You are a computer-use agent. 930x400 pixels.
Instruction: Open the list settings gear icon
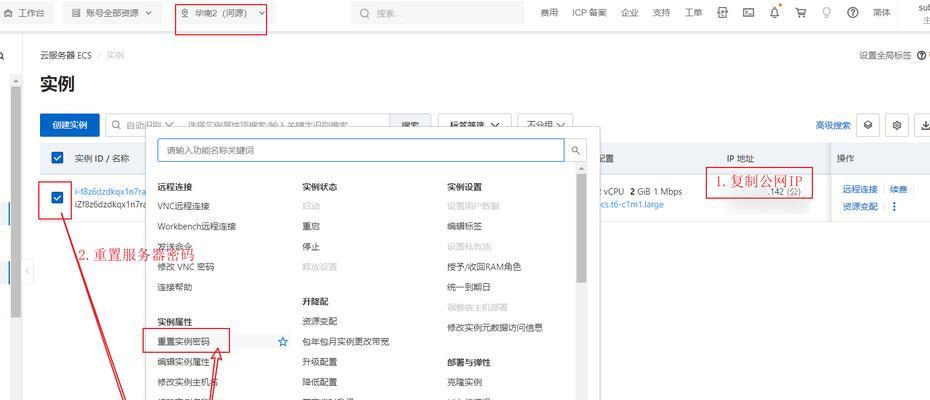[897, 125]
